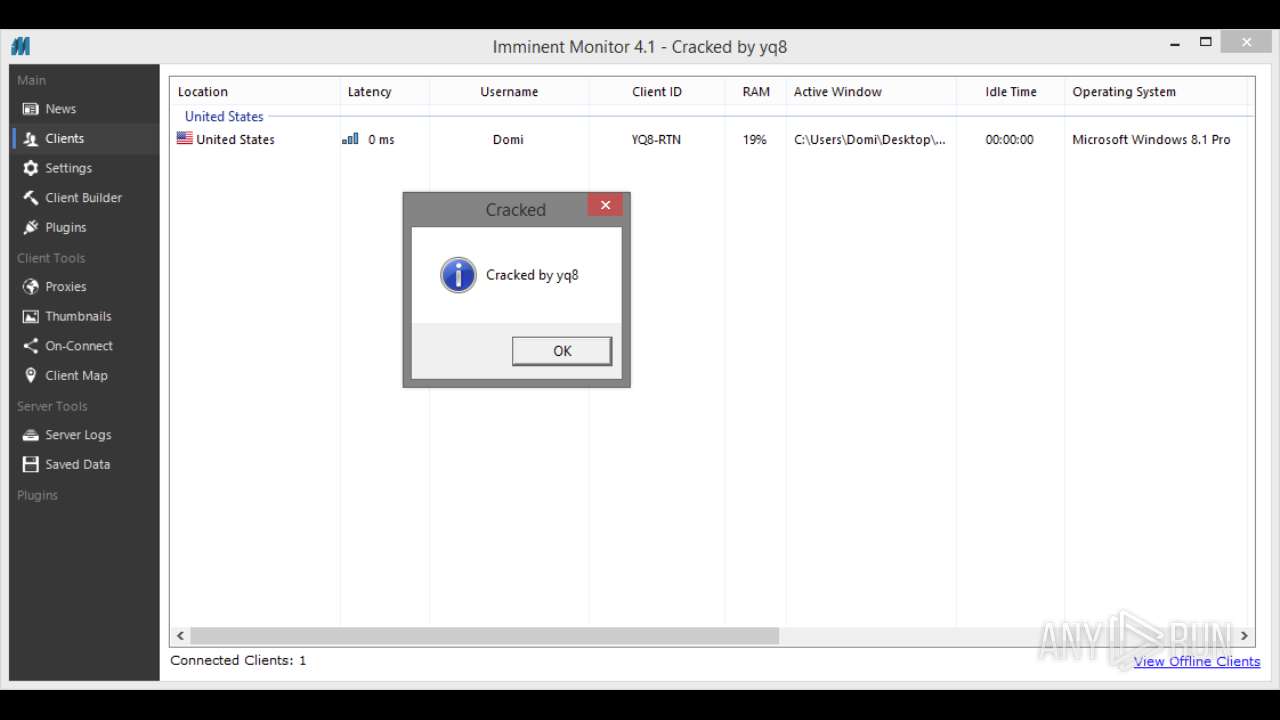The width and height of the screenshot is (1280, 720).
Task: Click the On-Connect share icon
Action: pyautogui.click(x=30, y=346)
